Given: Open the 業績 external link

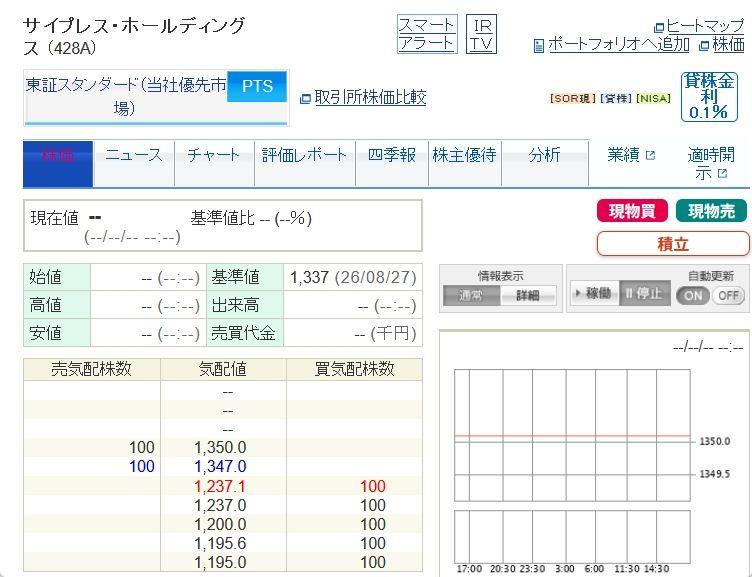Looking at the screenshot, I should tap(631, 155).
